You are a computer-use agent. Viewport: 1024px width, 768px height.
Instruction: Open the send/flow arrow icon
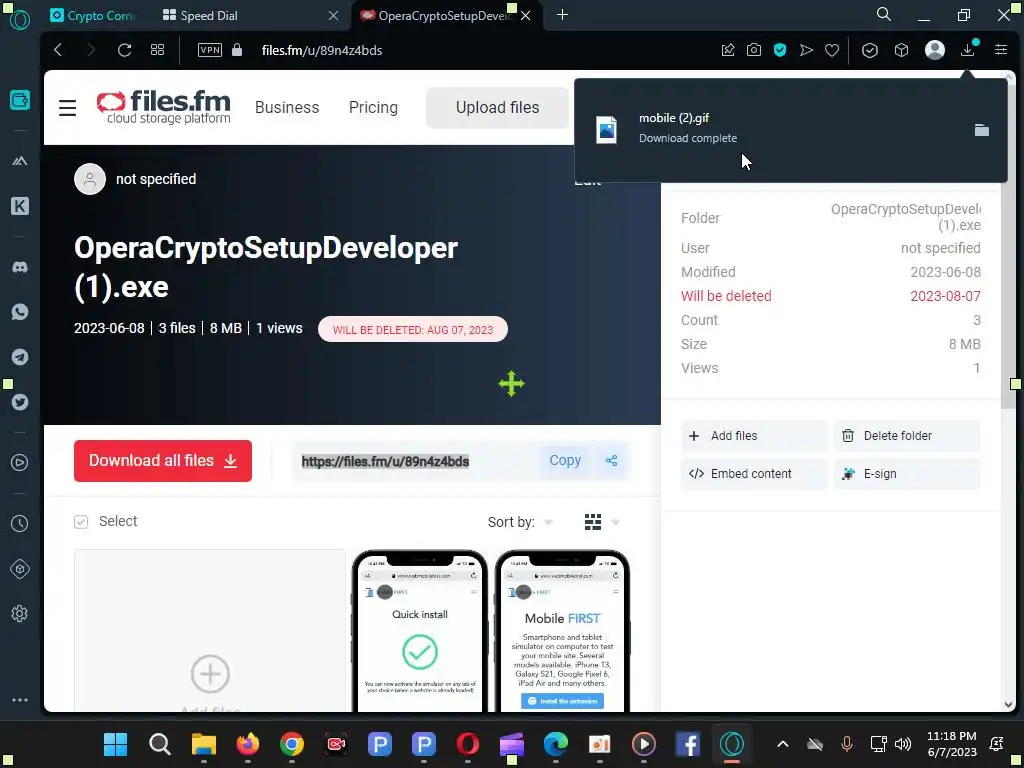click(806, 50)
